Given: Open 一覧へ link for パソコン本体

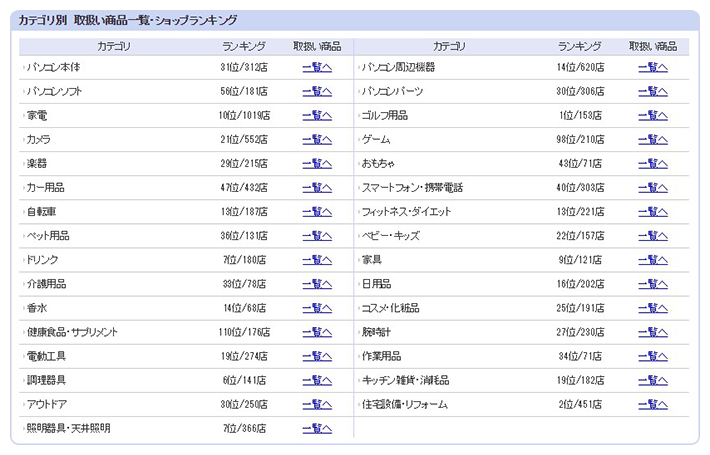Looking at the screenshot, I should (x=317, y=67).
